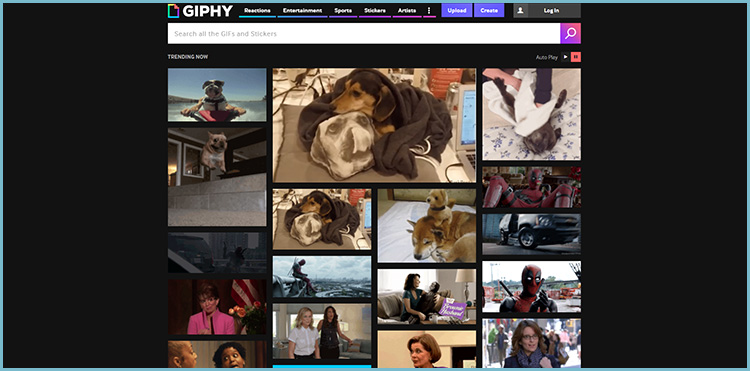The height and width of the screenshot is (371, 750).
Task: Go to the Sports category
Action: coord(343,11)
